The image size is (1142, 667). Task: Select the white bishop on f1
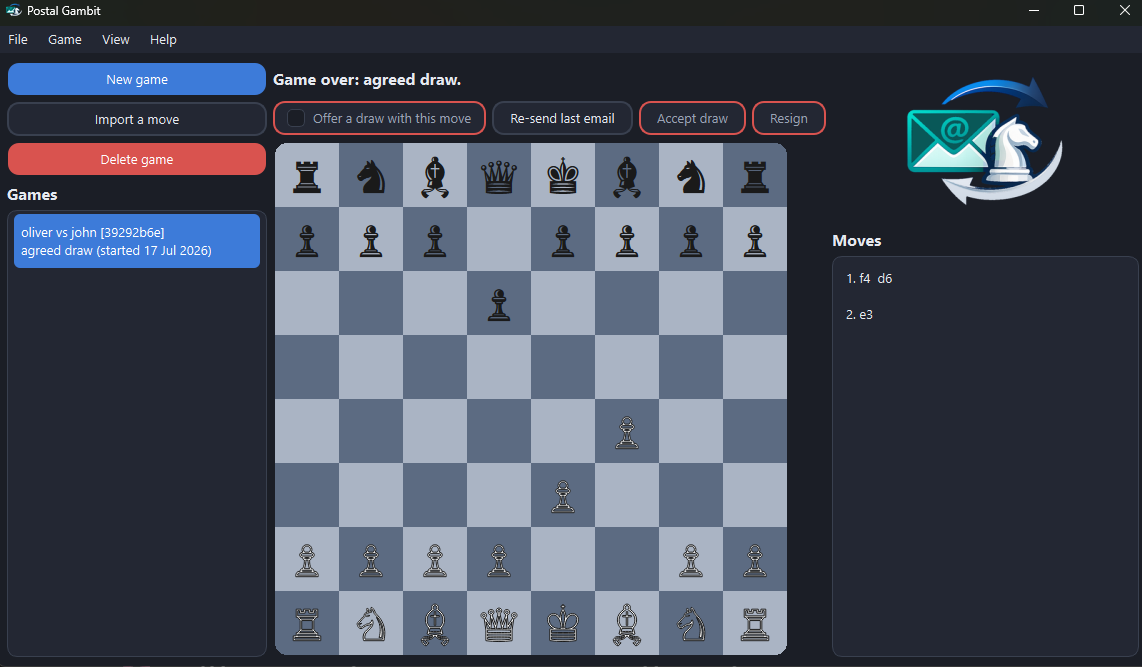pyautogui.click(x=627, y=625)
